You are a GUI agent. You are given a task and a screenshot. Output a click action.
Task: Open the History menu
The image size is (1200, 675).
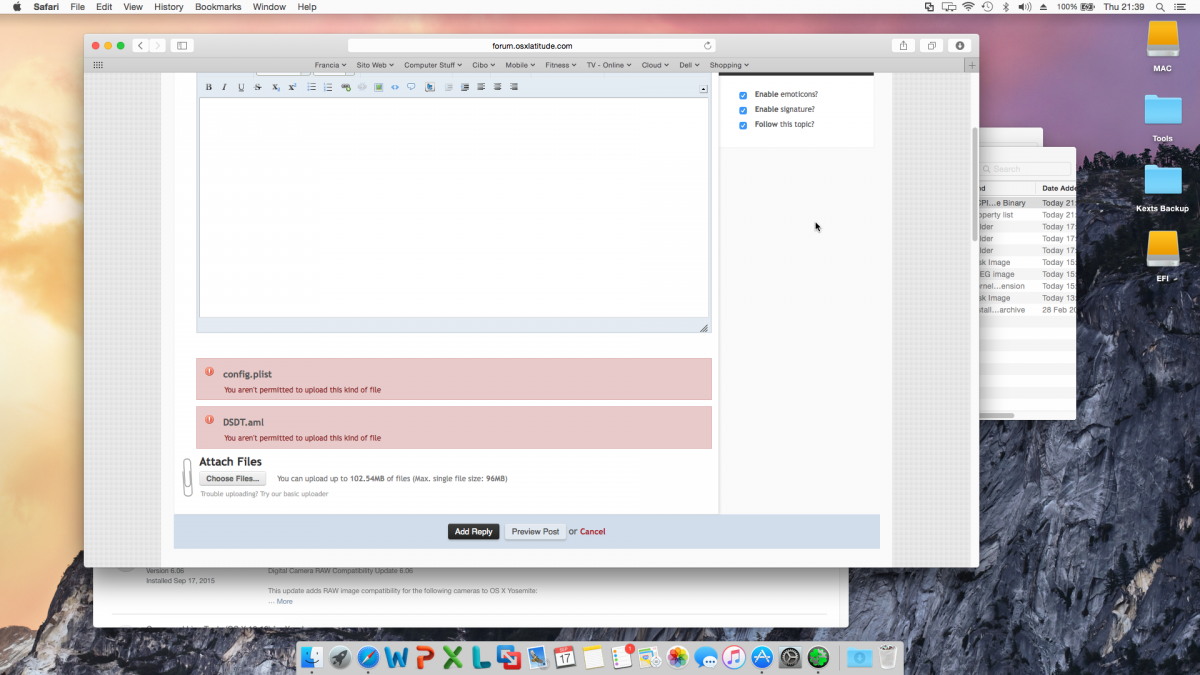click(x=168, y=7)
